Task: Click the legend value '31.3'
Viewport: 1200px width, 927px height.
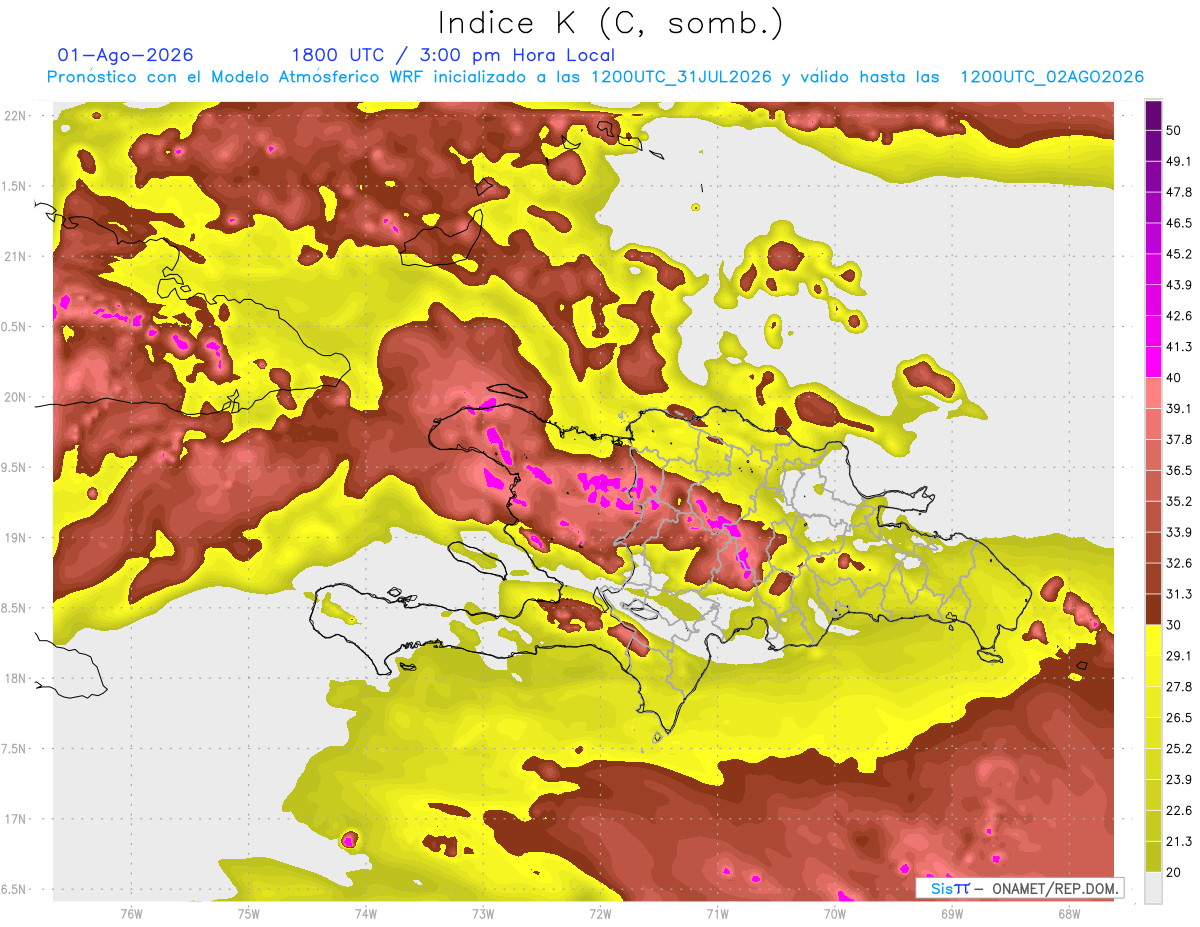Action: (x=1179, y=594)
